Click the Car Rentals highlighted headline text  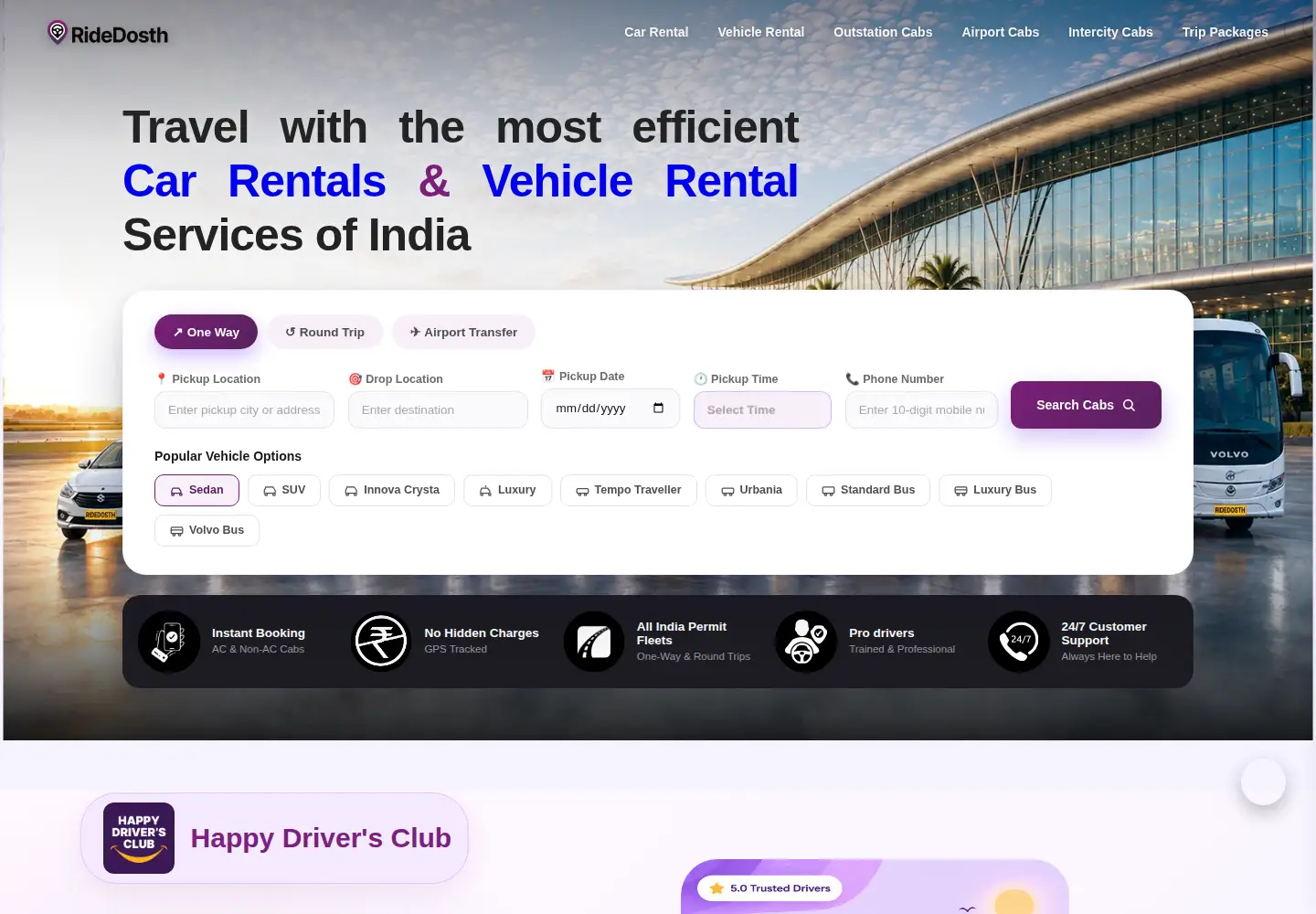254,181
